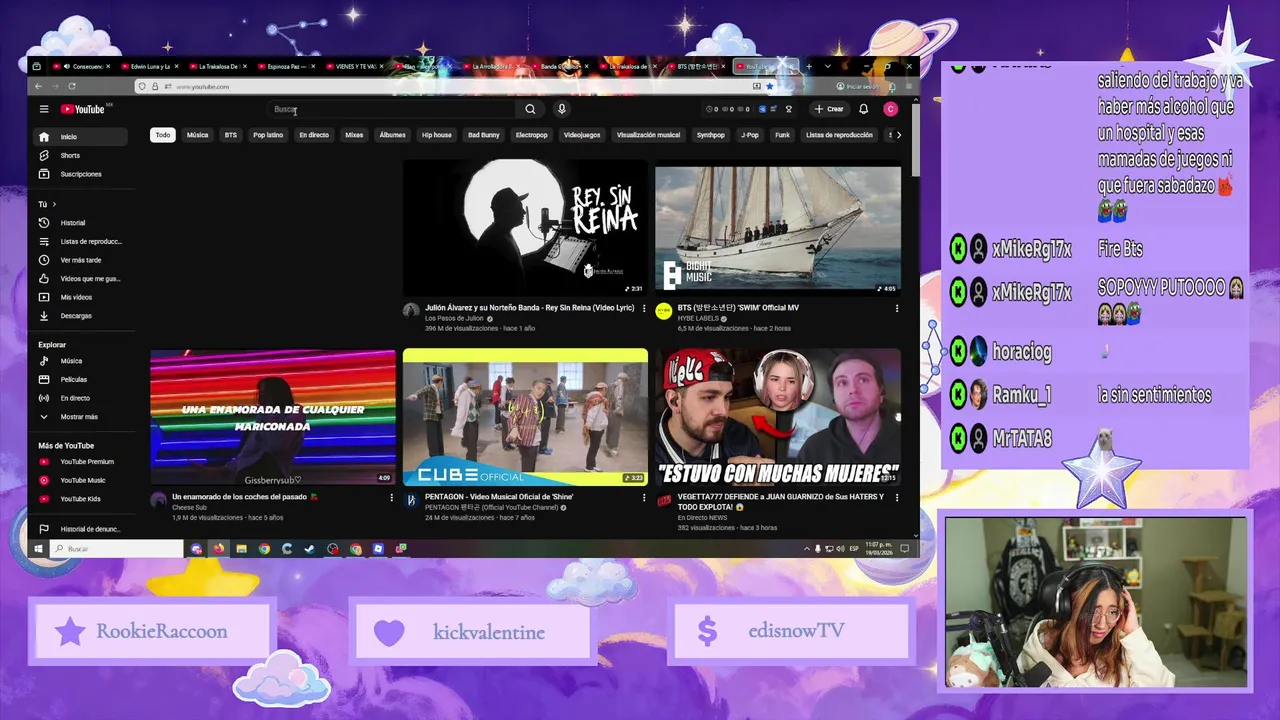1280x720 pixels.
Task: Expand the Tú section chevron
Action: [x=54, y=204]
